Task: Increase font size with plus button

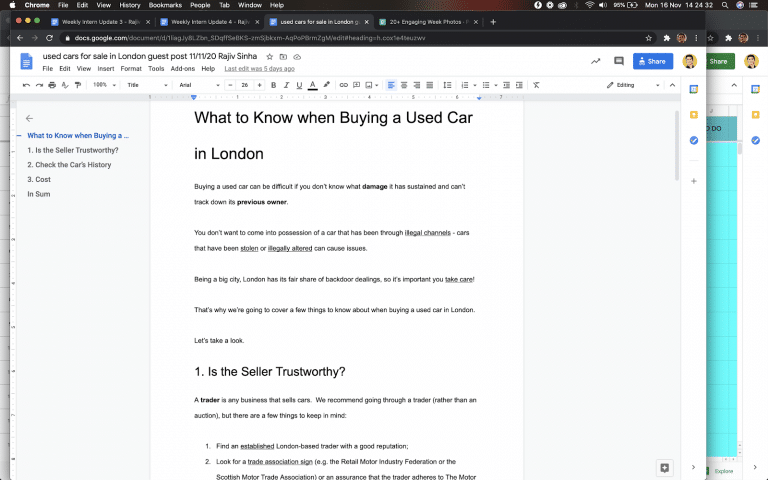Action: tap(260, 85)
